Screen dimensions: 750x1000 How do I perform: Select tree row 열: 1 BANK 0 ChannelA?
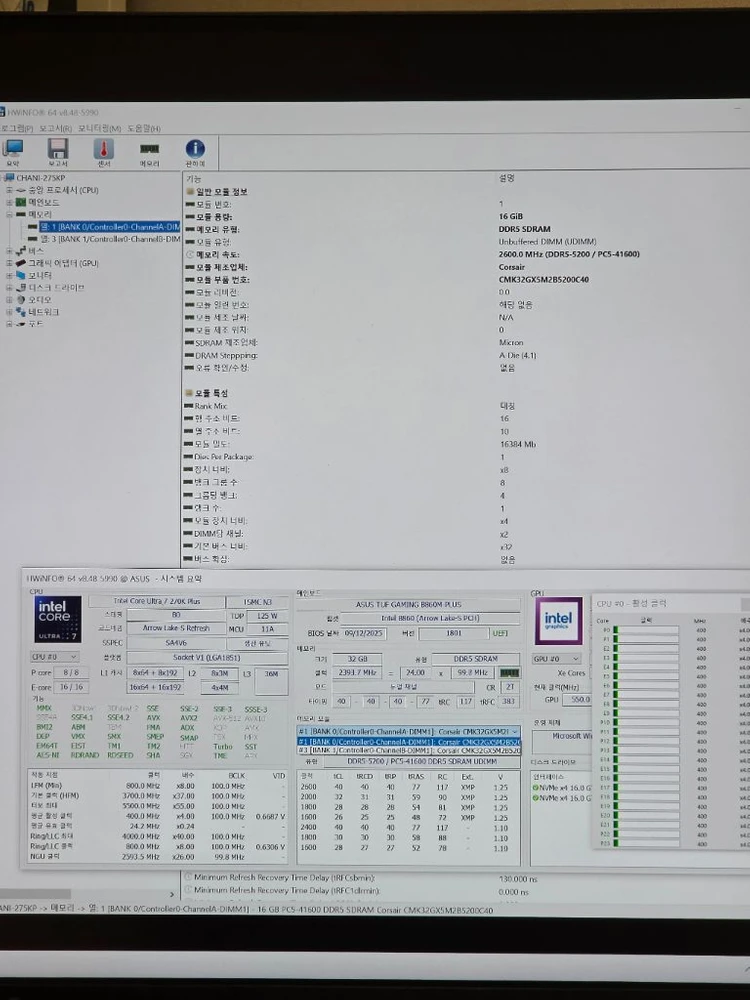109,226
